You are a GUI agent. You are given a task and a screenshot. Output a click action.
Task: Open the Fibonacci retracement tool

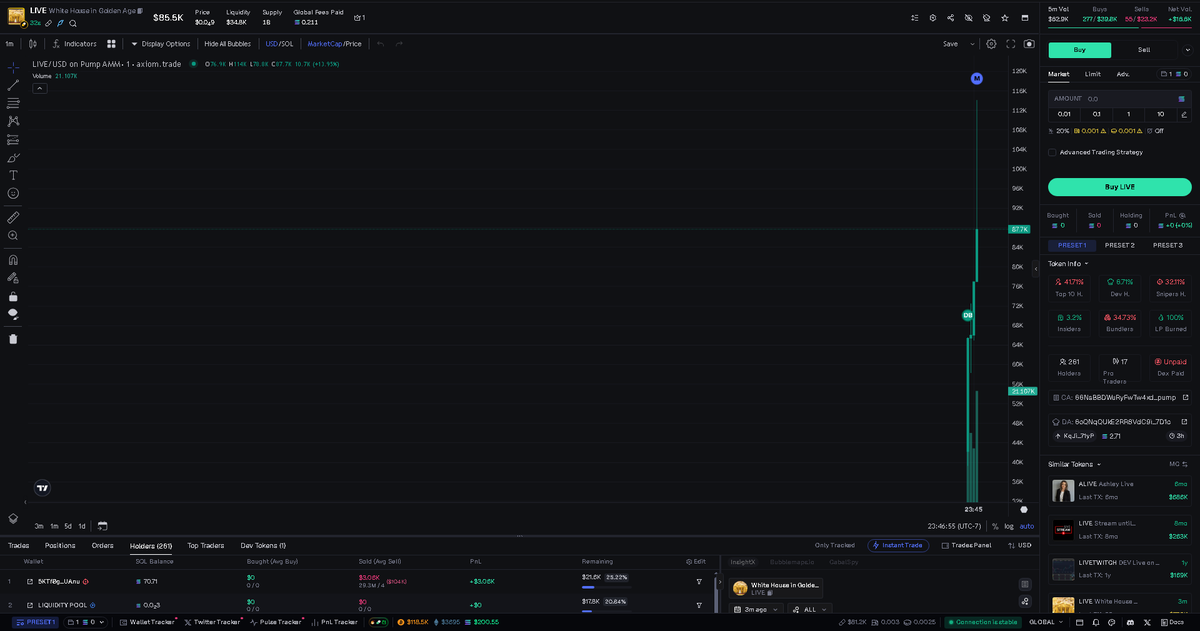[13, 103]
